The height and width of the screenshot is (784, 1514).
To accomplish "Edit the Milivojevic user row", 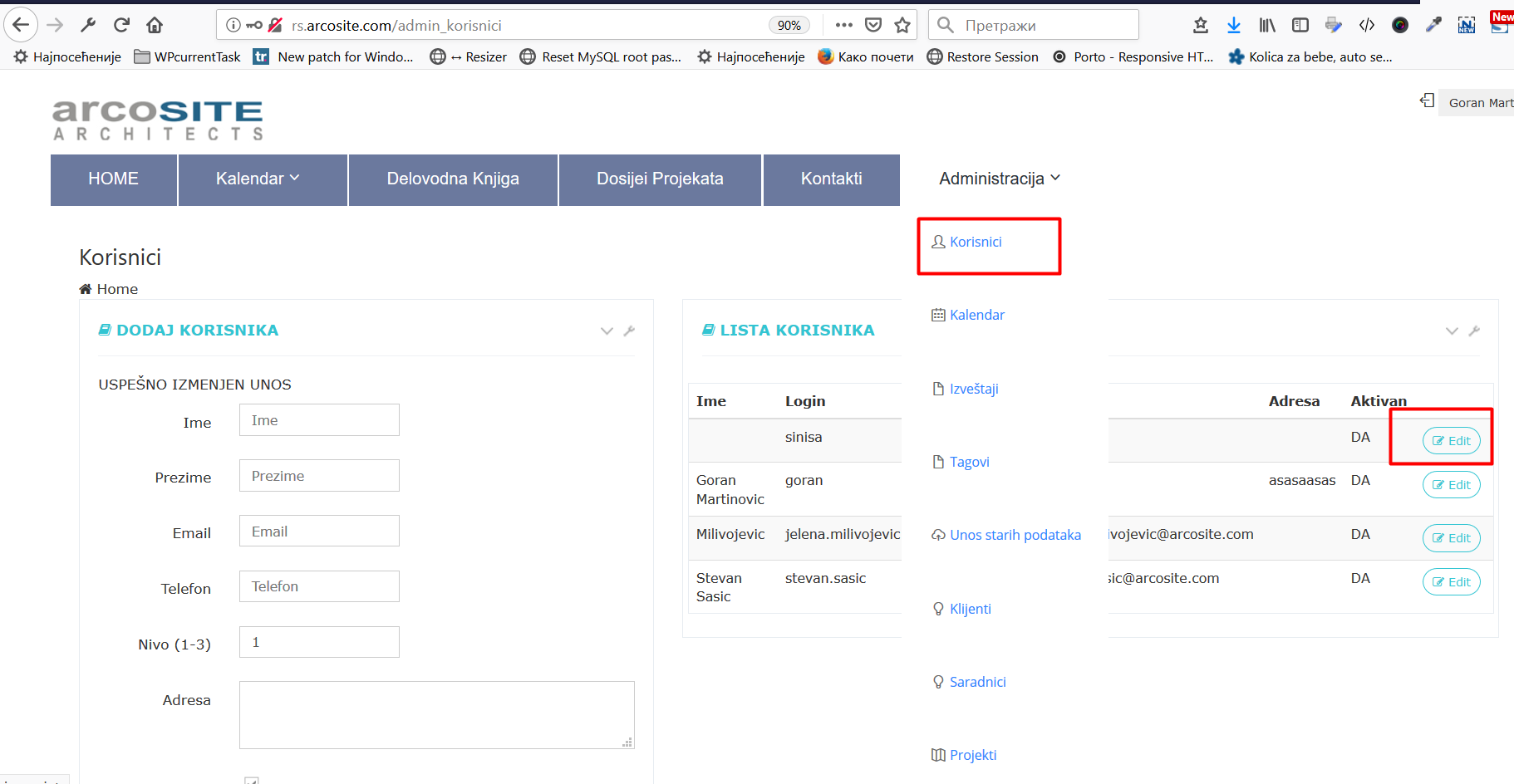I will click(1452, 538).
